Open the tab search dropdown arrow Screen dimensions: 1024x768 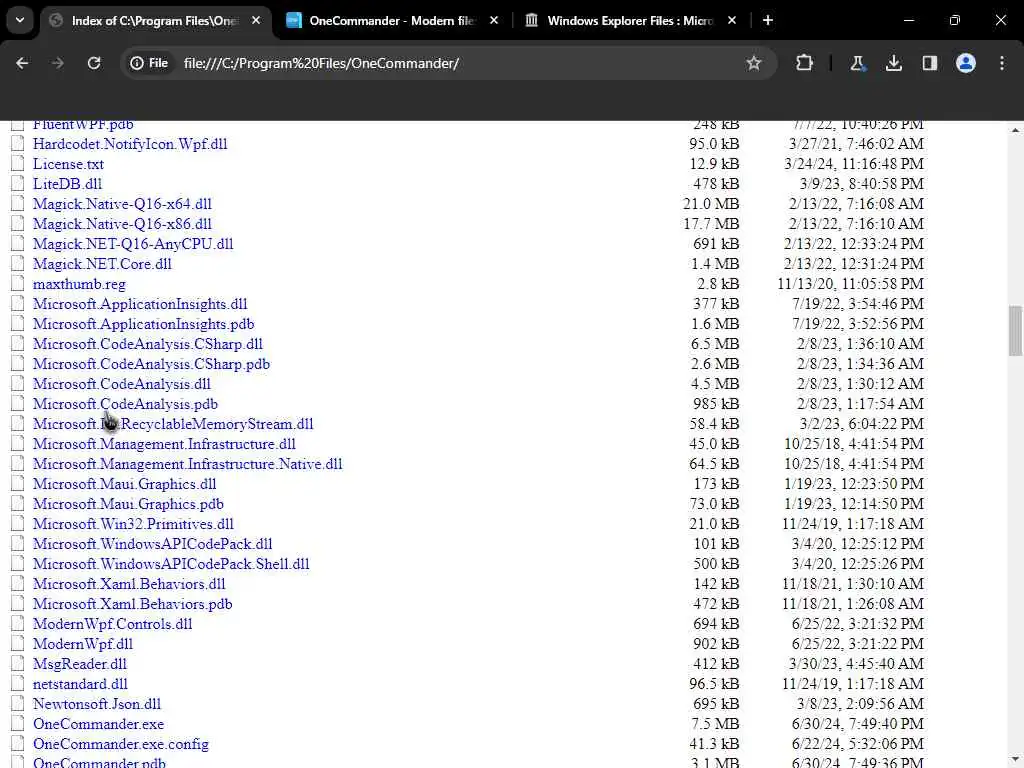click(20, 20)
